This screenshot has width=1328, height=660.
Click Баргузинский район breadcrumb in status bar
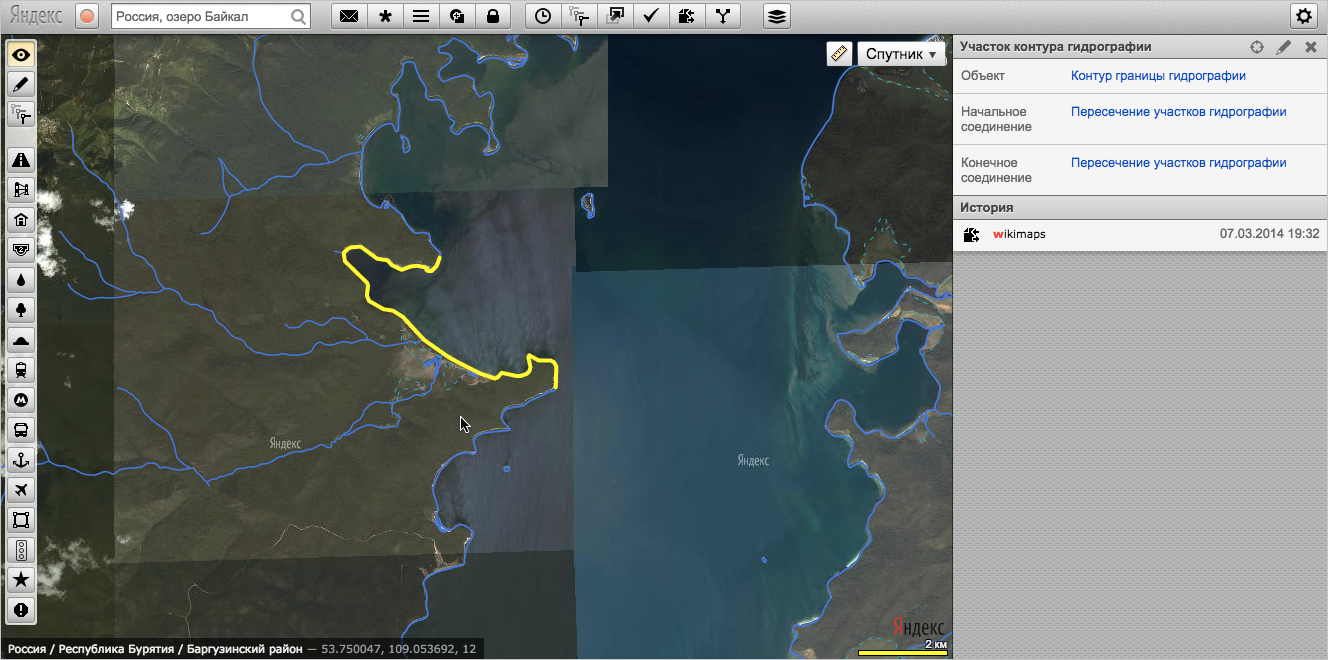pyautogui.click(x=244, y=649)
